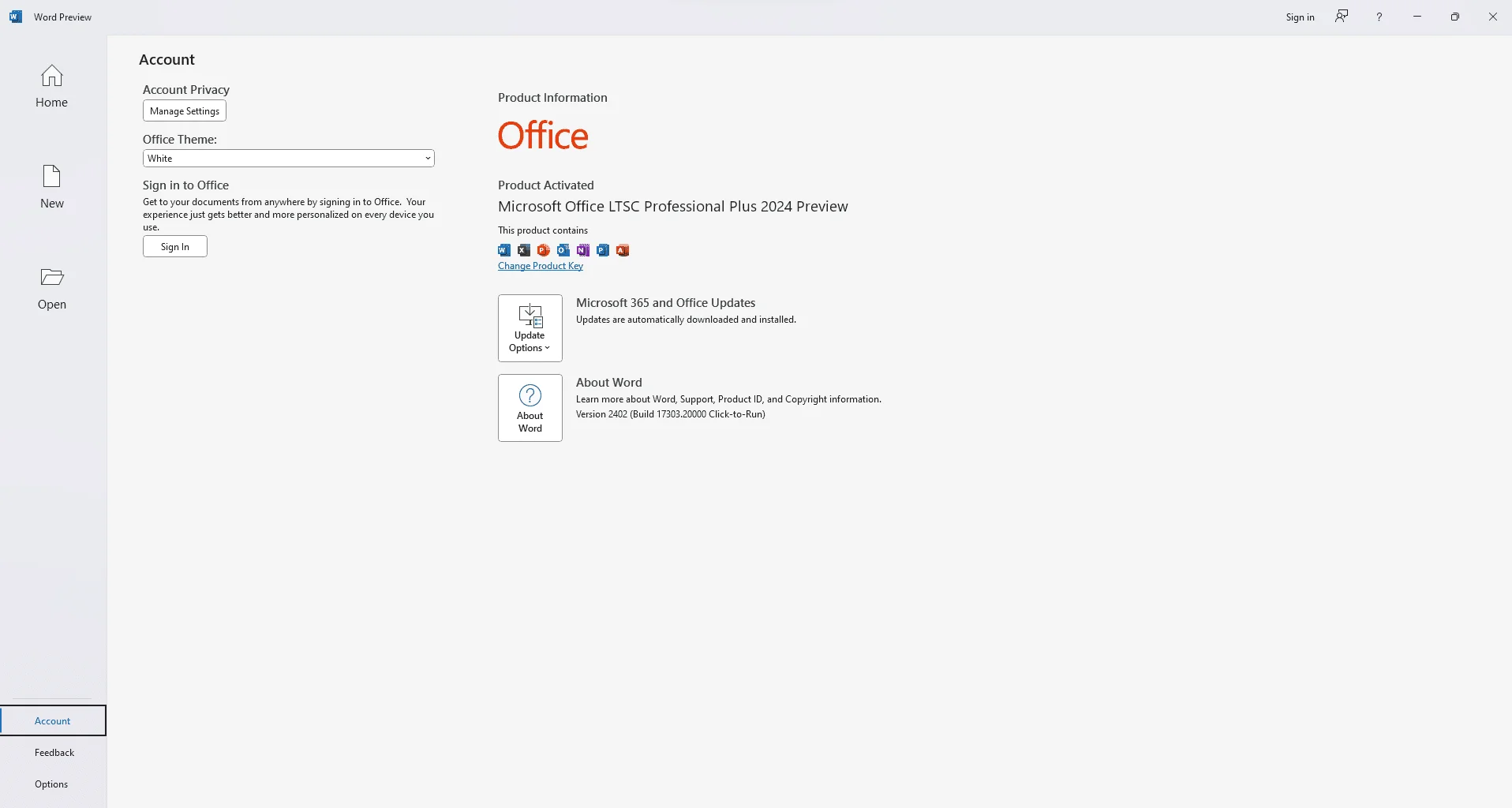Viewport: 1512px width, 808px height.
Task: Go to the Home page
Action: (52, 86)
